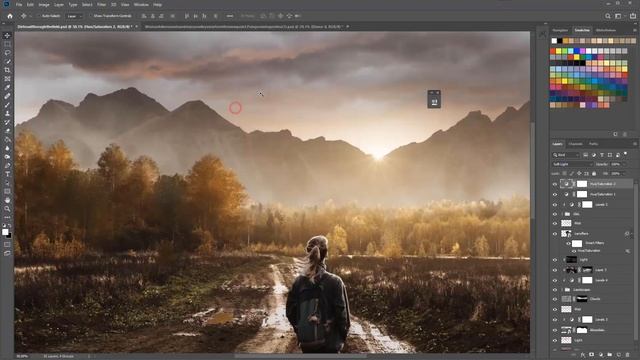Select the Type tool

click(7, 174)
